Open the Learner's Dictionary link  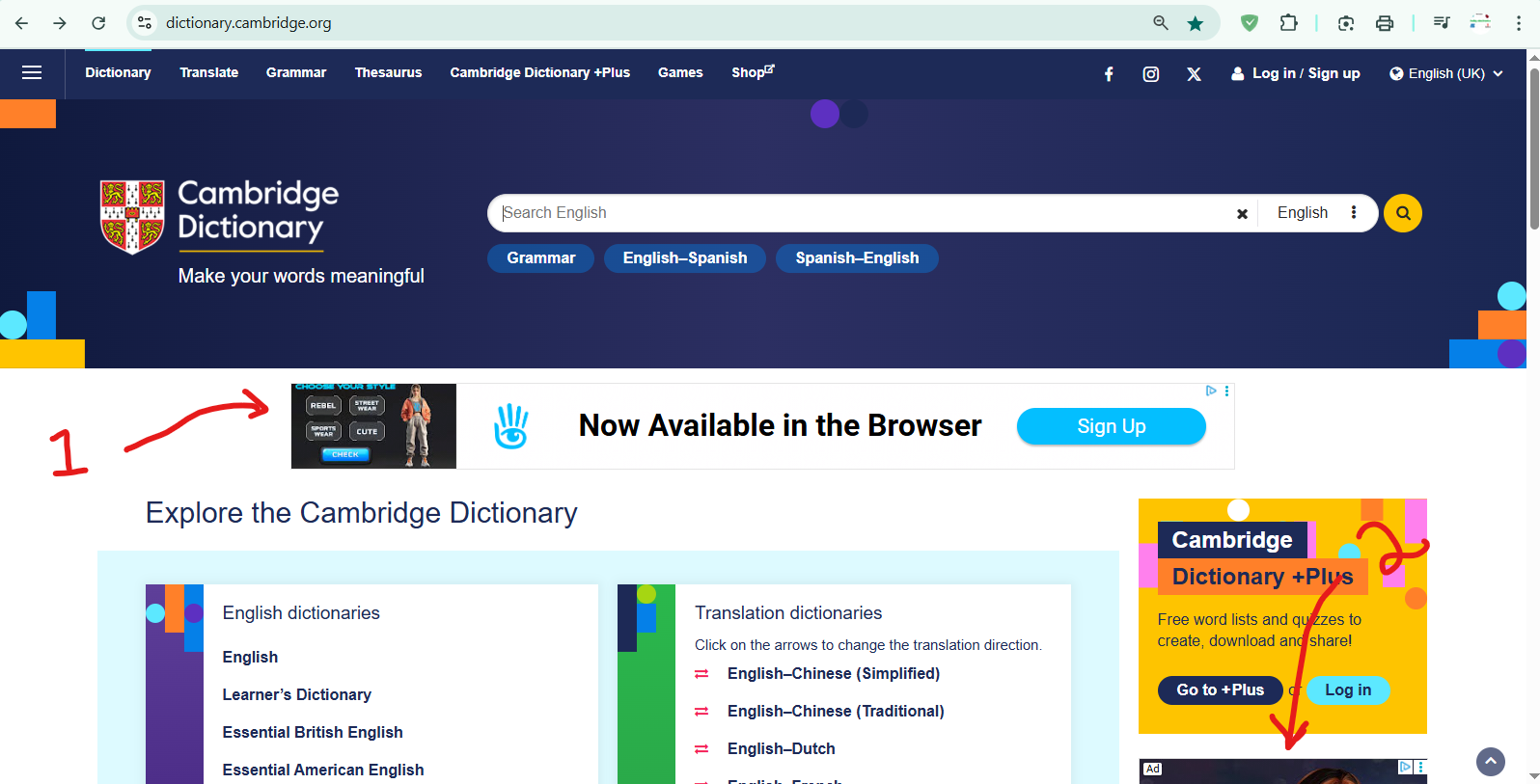pyautogui.click(x=296, y=695)
